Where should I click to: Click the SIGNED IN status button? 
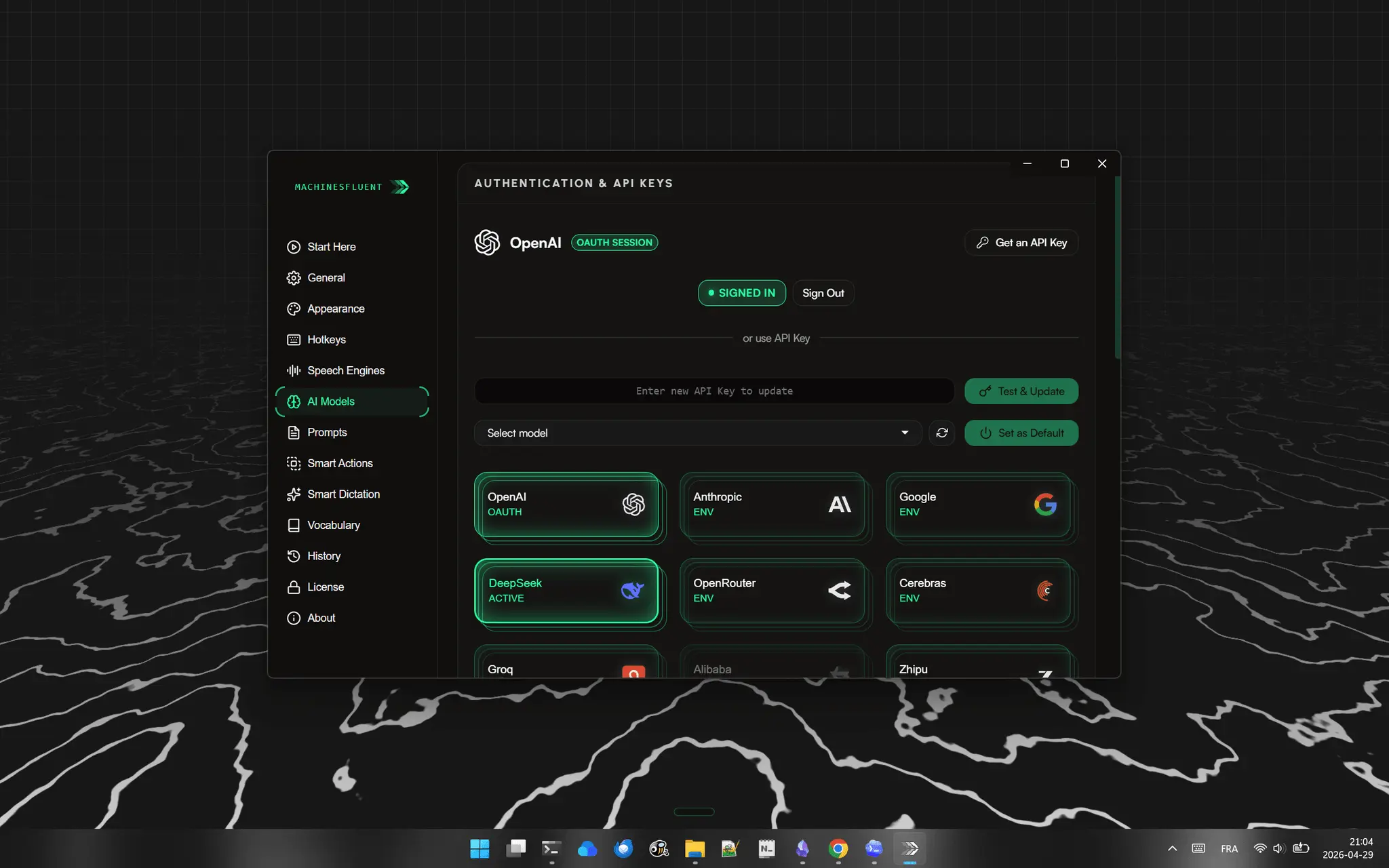pyautogui.click(x=742, y=293)
